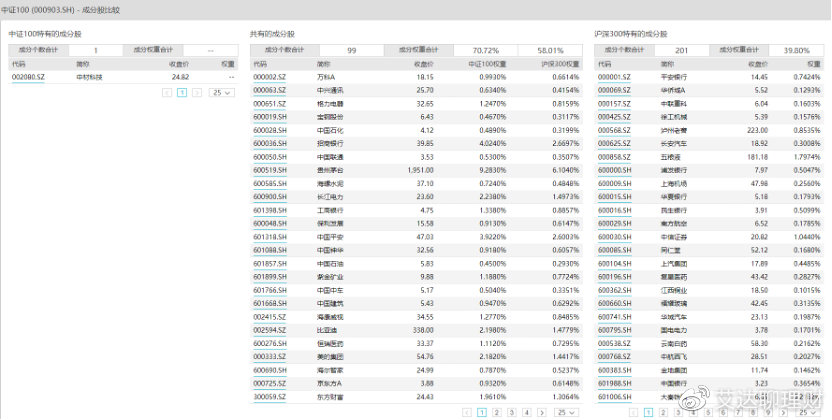Click next page arrow in 中证100特有 table

point(197,92)
